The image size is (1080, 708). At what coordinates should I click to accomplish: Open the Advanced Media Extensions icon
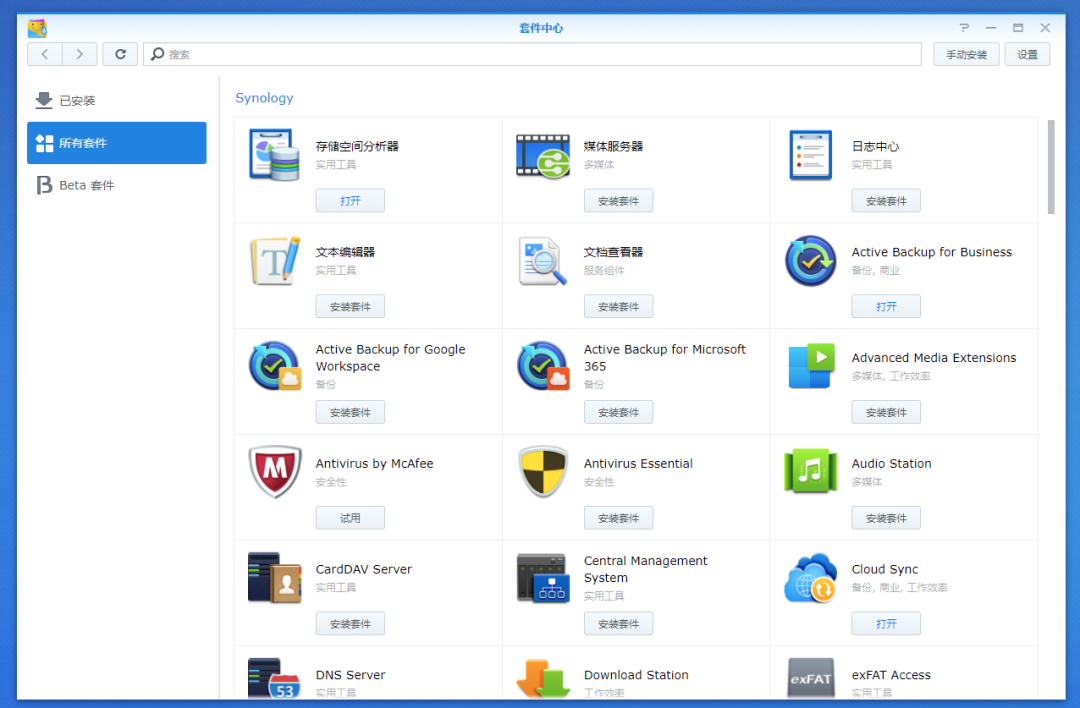tap(810, 366)
